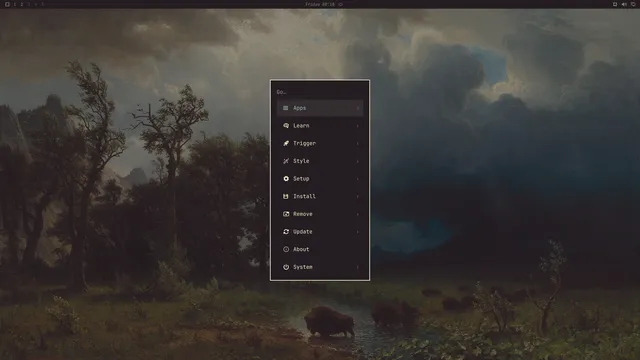The image size is (640, 360).
Task: Click the Learn icon in the menu
Action: pos(286,126)
